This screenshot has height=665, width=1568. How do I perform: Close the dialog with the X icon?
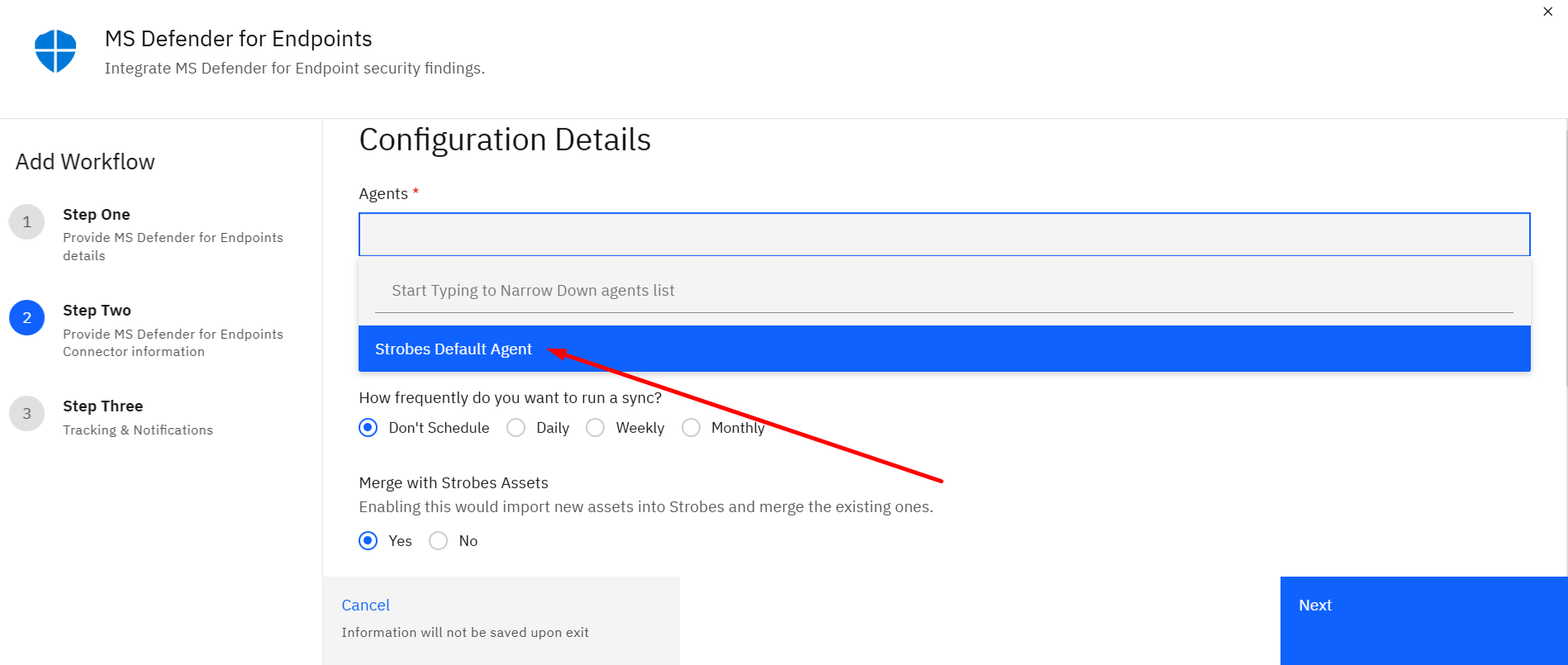(x=1547, y=12)
